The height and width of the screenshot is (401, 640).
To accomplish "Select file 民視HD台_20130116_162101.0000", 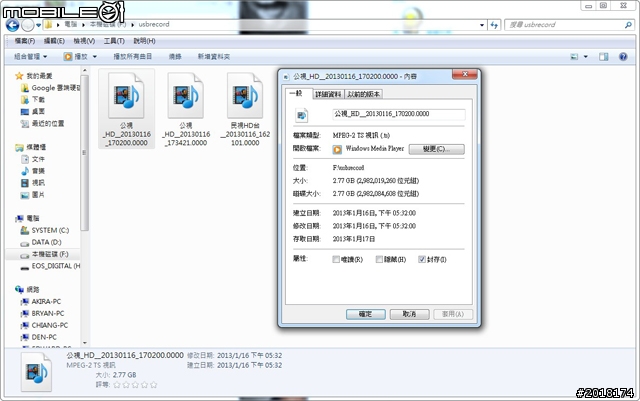I will tap(245, 109).
